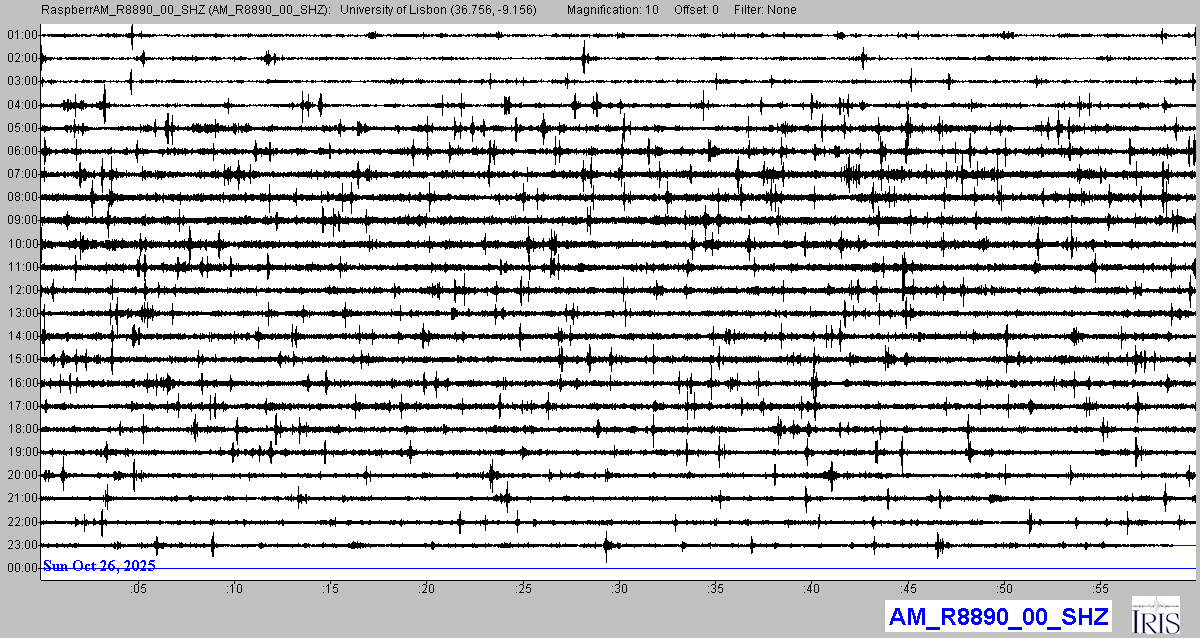The width and height of the screenshot is (1200, 638).
Task: Click the :55 minute axis tick label
Action: (1100, 589)
